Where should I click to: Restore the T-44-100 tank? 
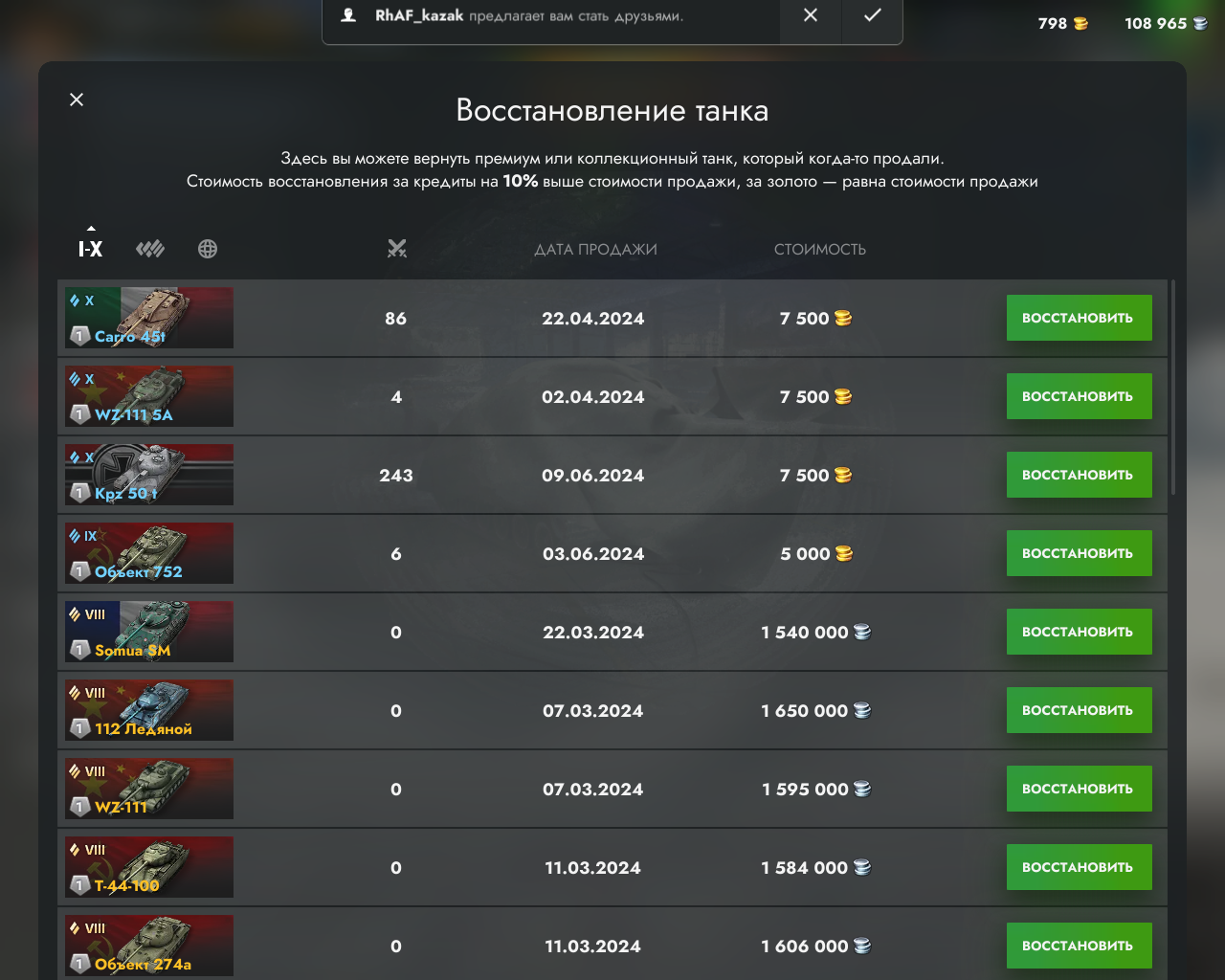click(x=1079, y=867)
